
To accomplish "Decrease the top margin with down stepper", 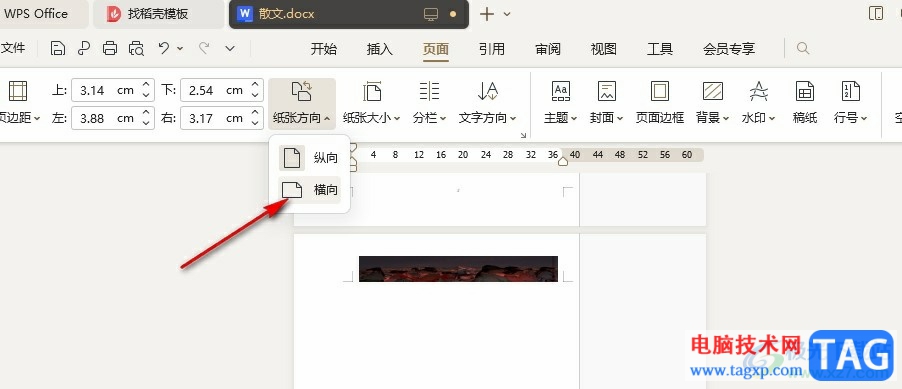I will click(146, 95).
